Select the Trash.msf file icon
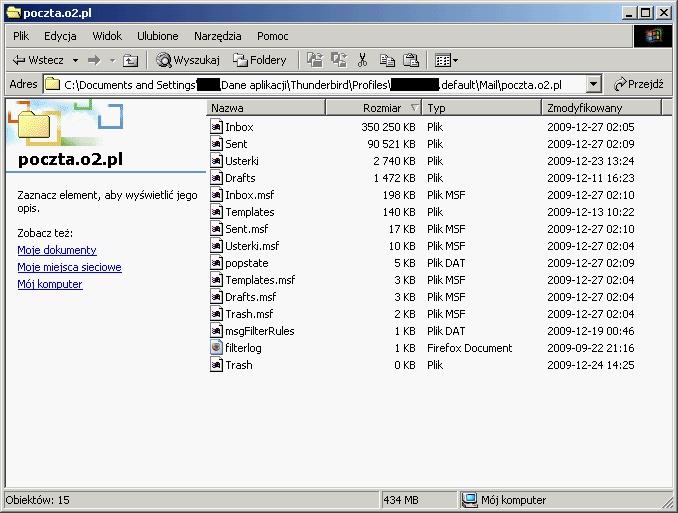Viewport: 678px width, 513px height. pos(216,314)
